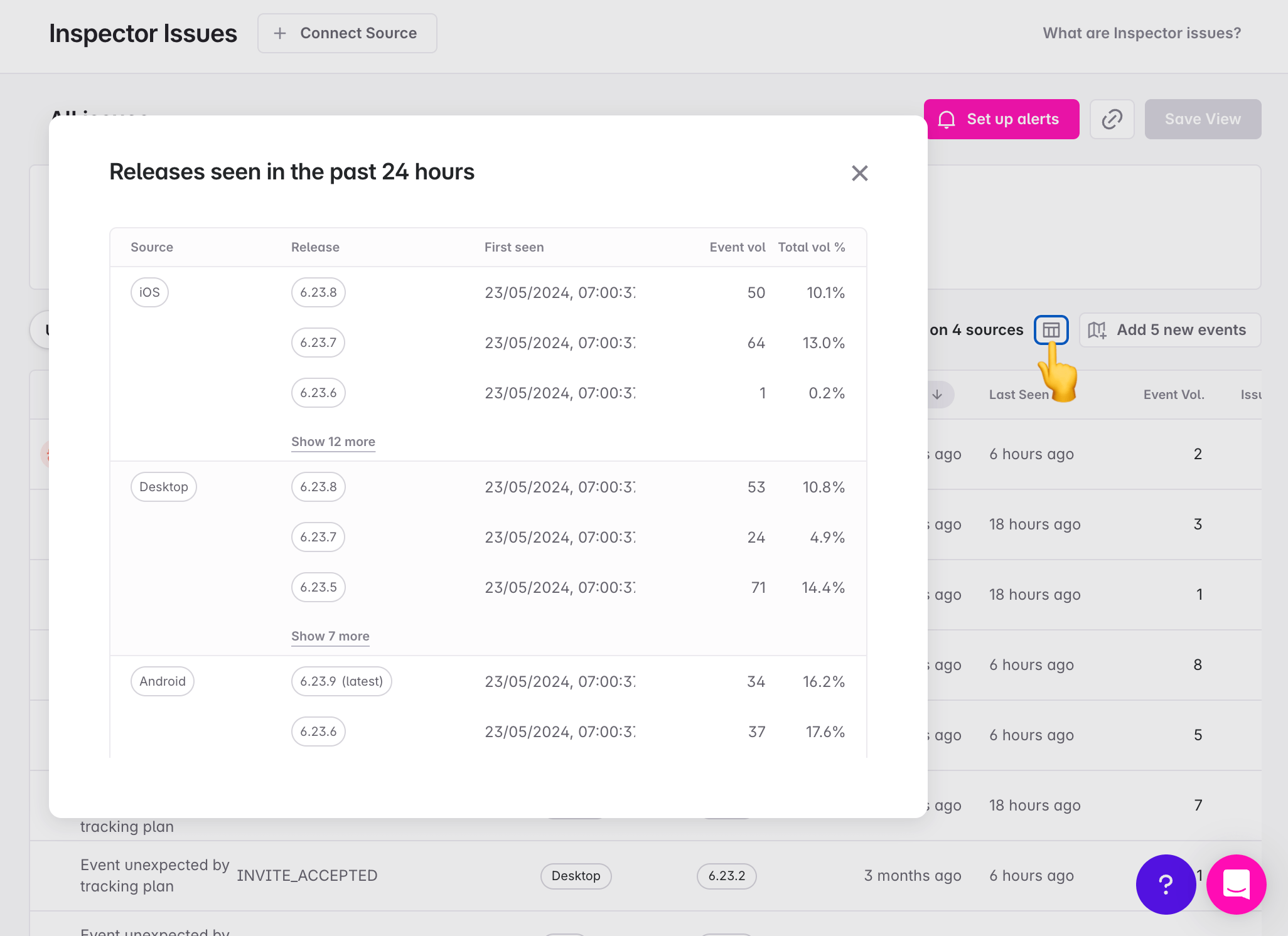Open the What are Inspector issues link
This screenshot has height=936, width=1288.
(1141, 33)
